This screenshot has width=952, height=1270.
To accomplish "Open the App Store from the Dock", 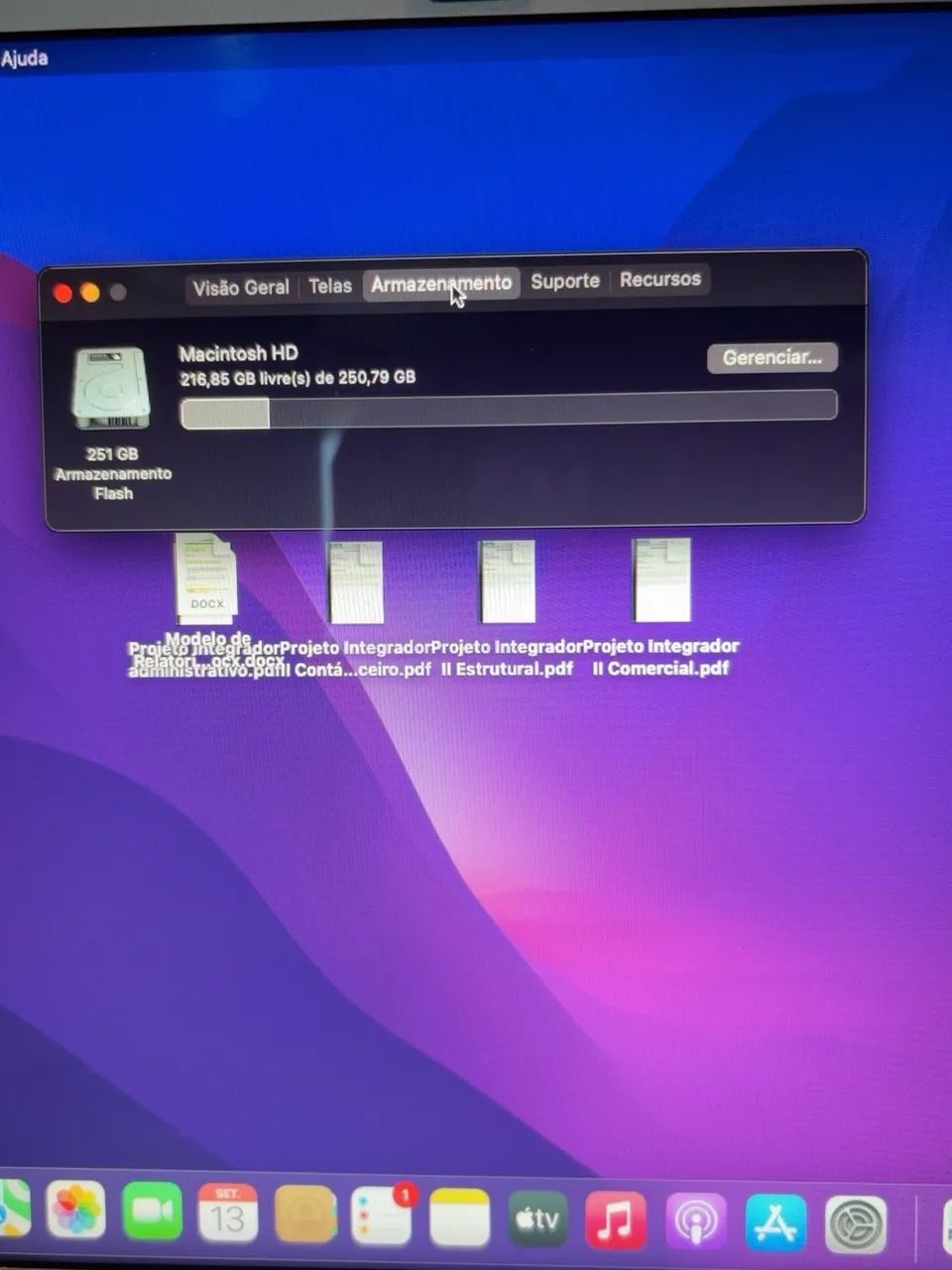I will click(x=775, y=1223).
